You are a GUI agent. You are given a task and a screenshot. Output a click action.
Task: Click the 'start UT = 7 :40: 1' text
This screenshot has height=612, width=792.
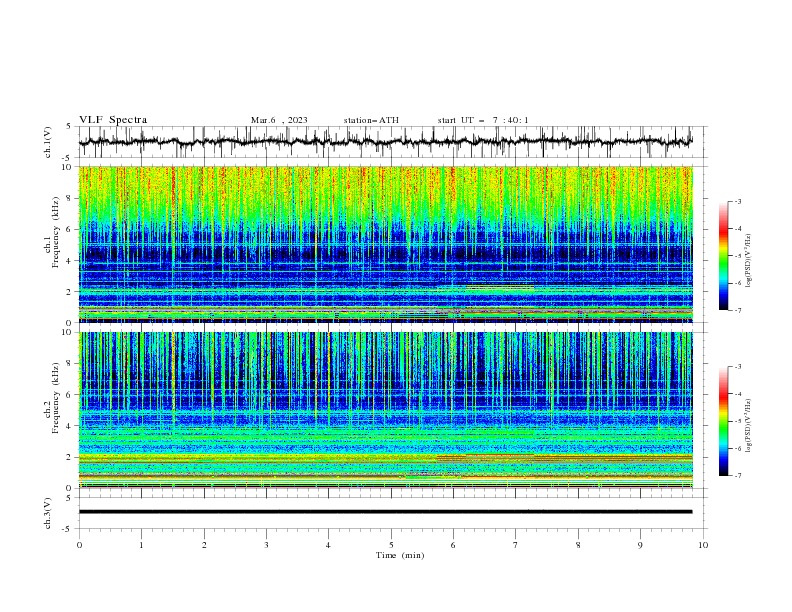coord(483,120)
